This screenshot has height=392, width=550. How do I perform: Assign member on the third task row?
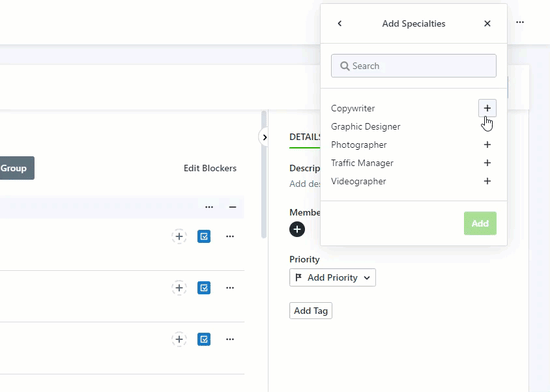click(179, 339)
